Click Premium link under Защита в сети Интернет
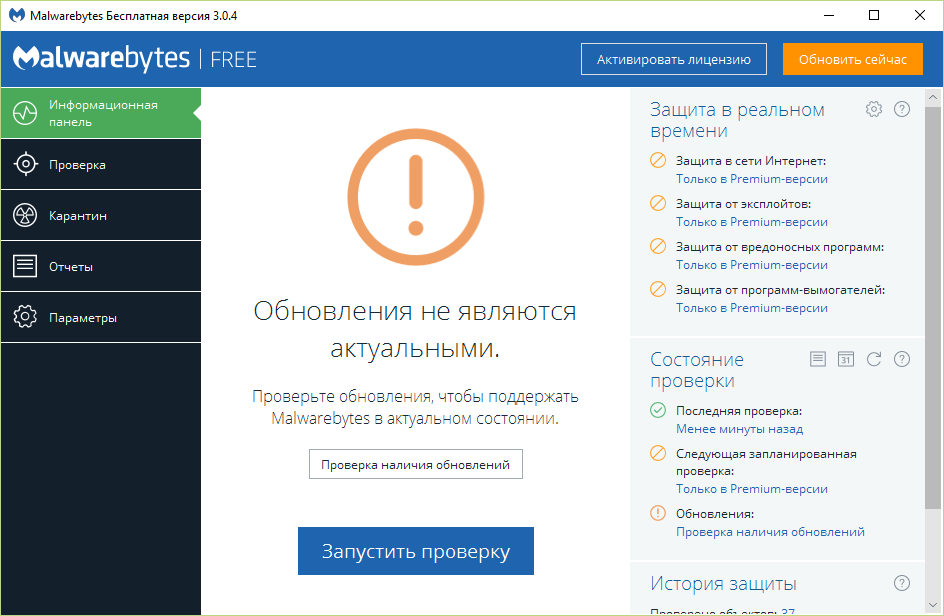Image resolution: width=944 pixels, height=616 pixels. point(751,179)
